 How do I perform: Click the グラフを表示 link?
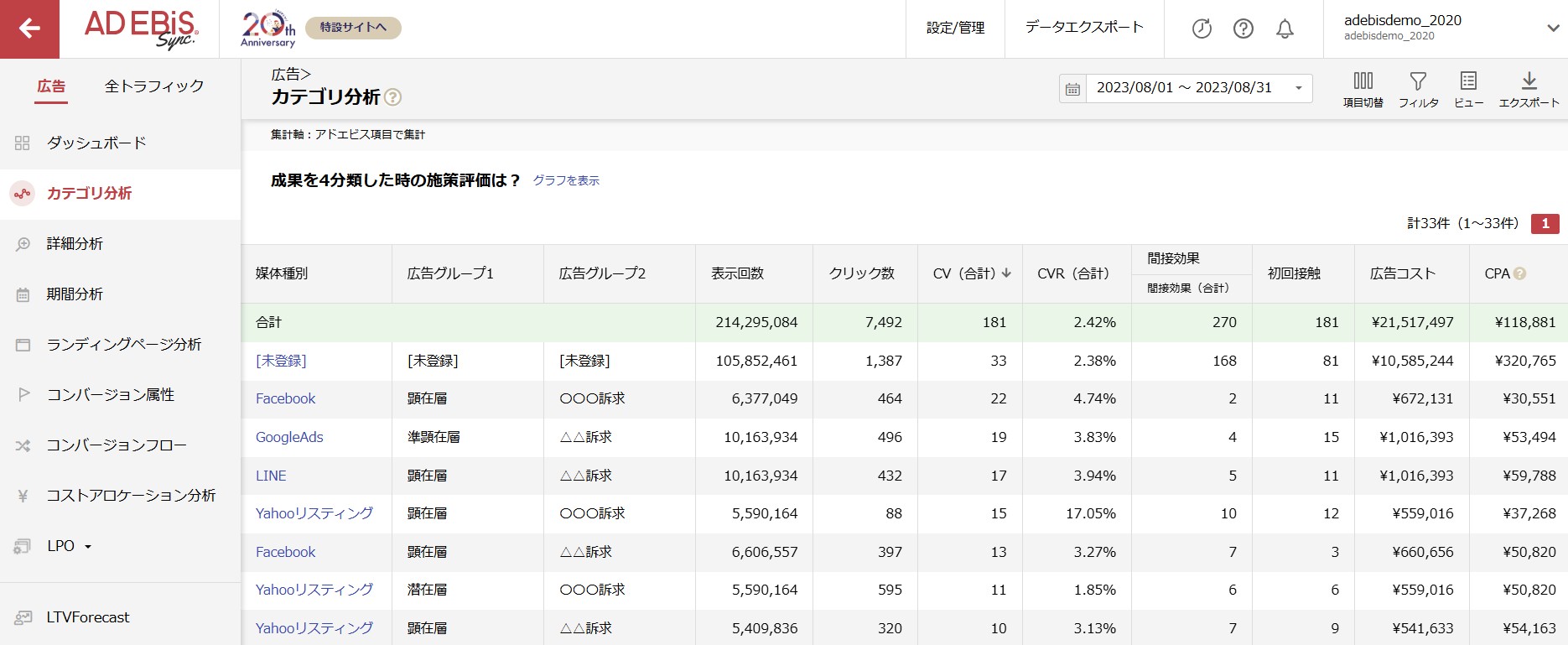click(566, 181)
